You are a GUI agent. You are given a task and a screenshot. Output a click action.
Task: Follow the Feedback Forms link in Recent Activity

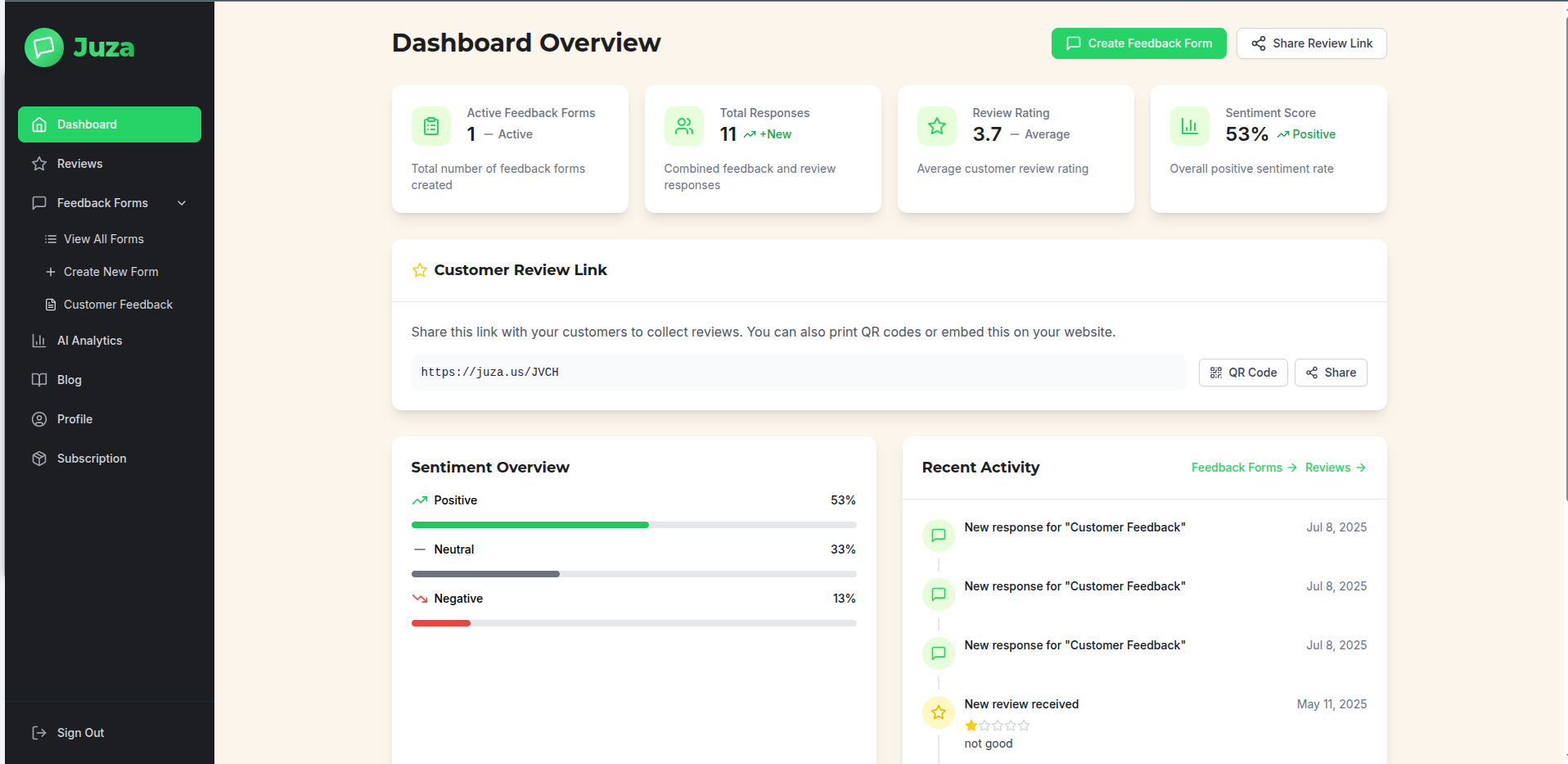coord(1244,468)
